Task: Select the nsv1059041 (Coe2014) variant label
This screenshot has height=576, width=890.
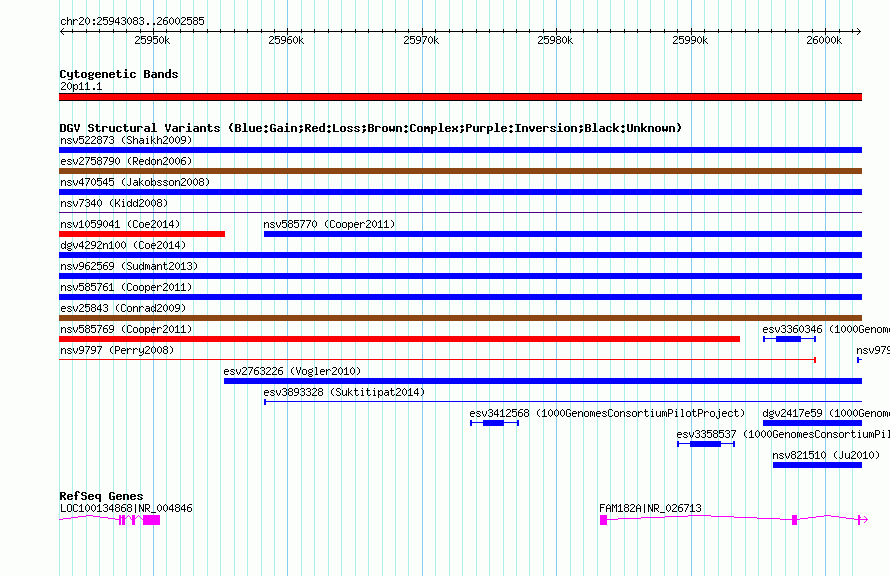Action: (x=120, y=224)
